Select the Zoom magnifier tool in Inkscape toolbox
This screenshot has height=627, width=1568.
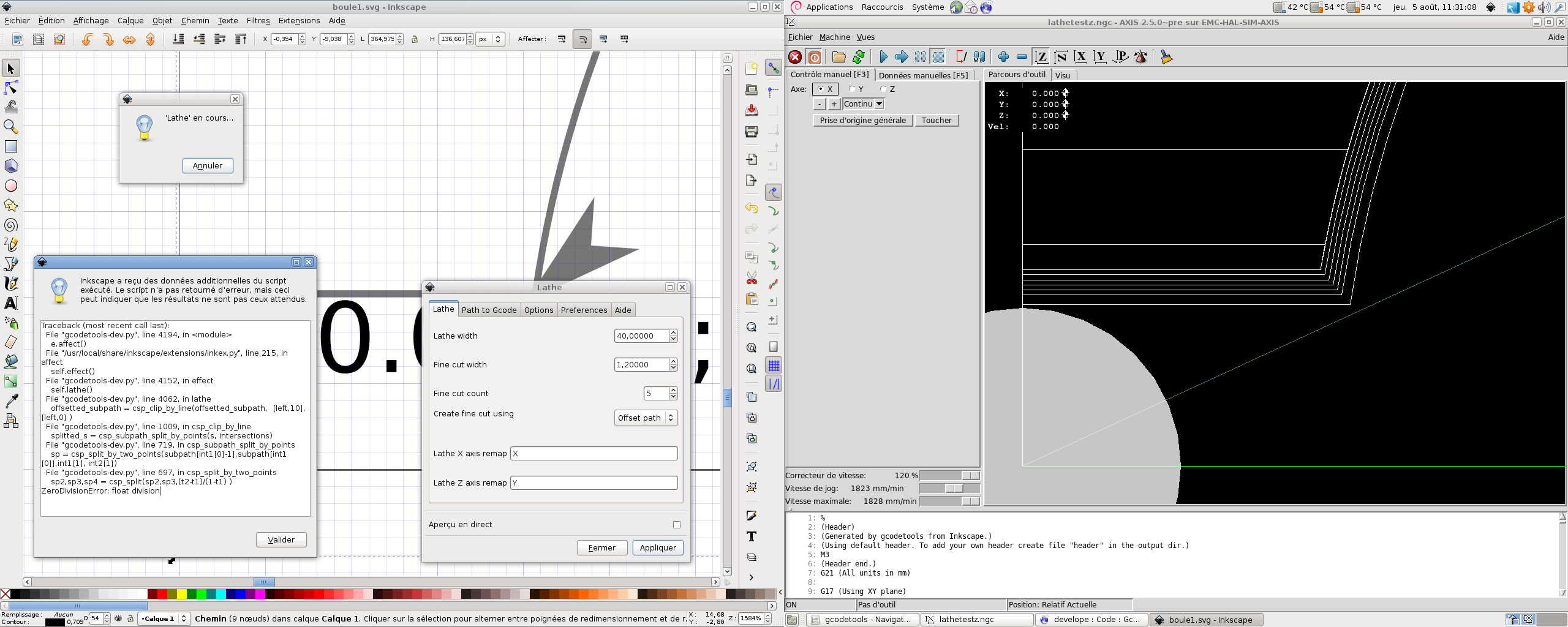(11, 127)
